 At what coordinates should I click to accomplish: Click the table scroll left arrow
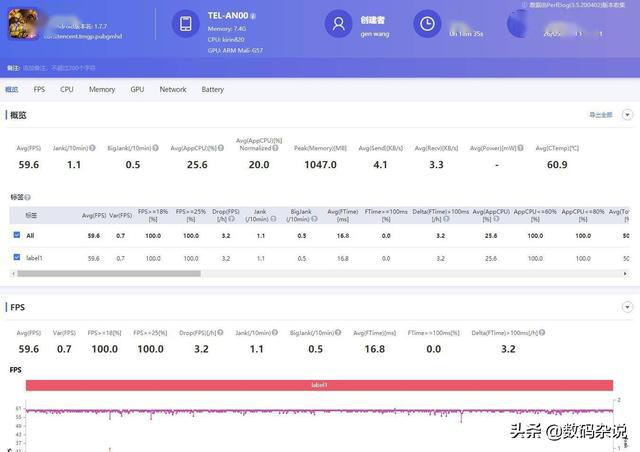coord(13,274)
